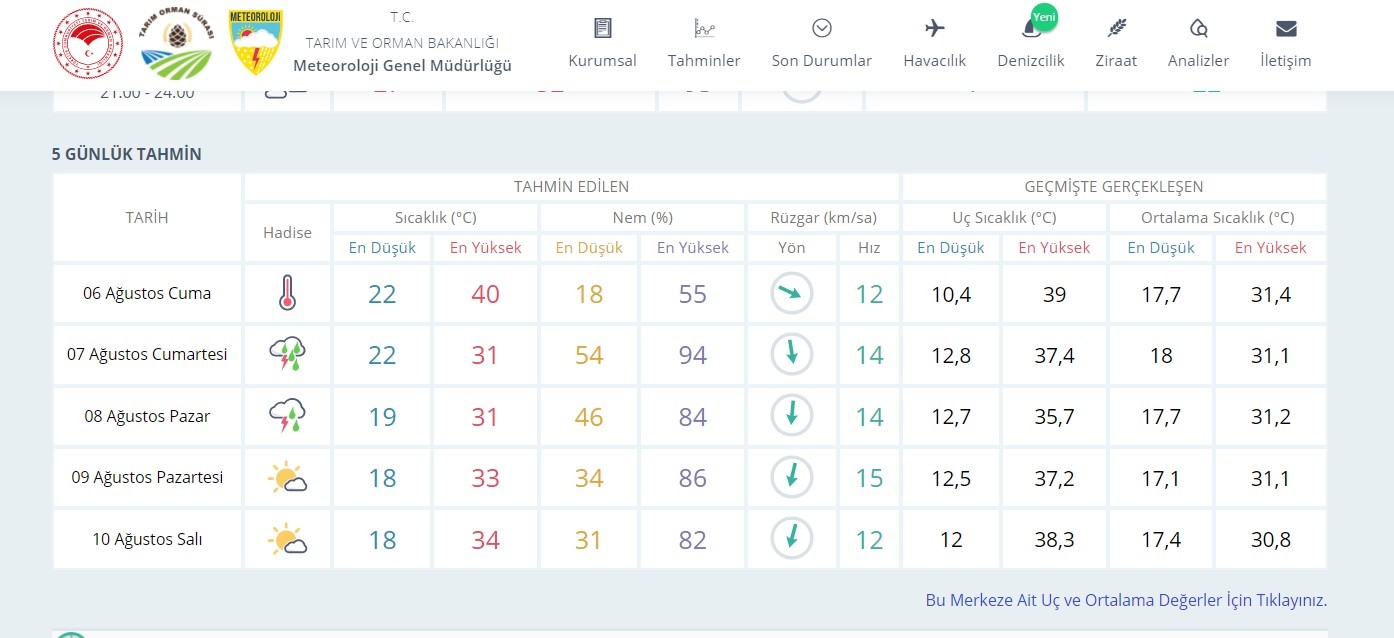Select the Son Durumlar menu label

point(821,61)
